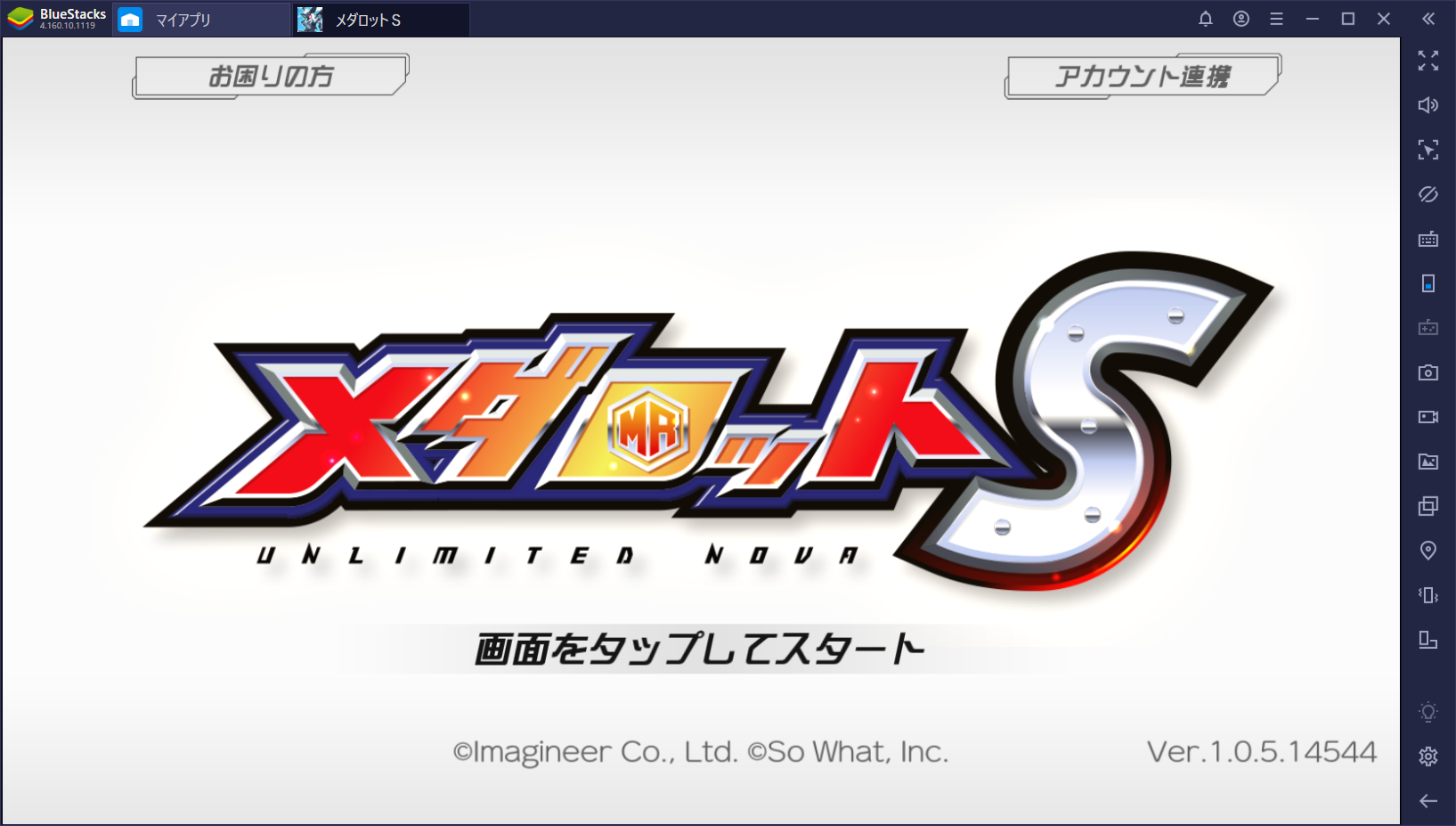Start screen recording with video icon
Screen dimensions: 1456x826
pos(1428,417)
